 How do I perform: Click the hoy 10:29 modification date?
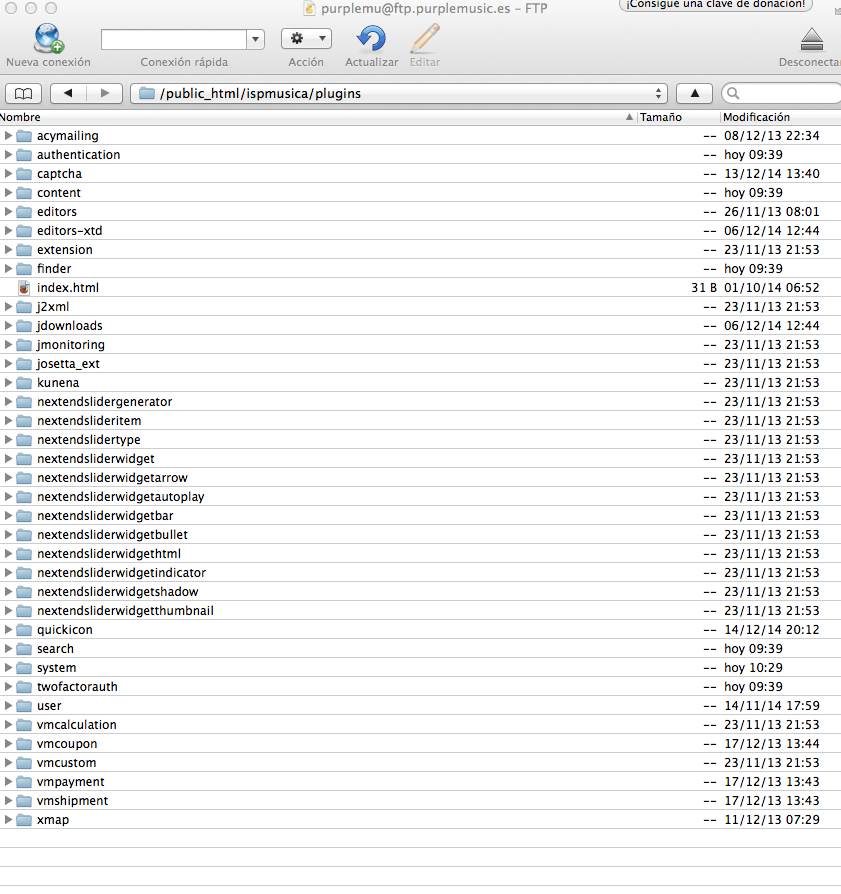tap(753, 668)
